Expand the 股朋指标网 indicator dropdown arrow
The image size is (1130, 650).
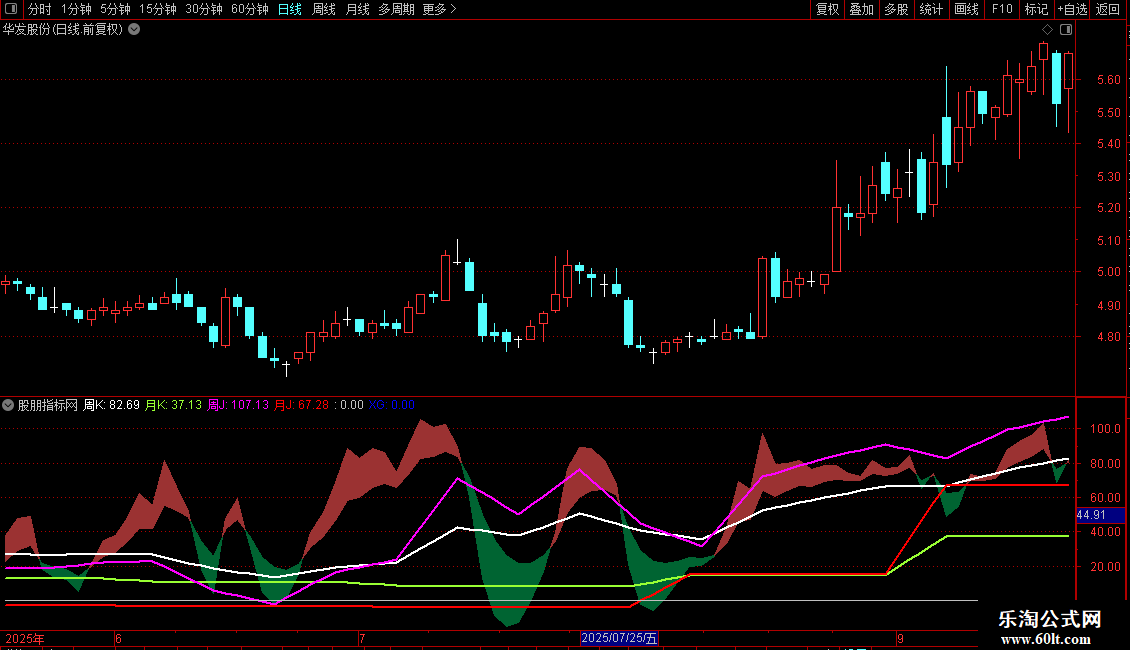(8, 405)
